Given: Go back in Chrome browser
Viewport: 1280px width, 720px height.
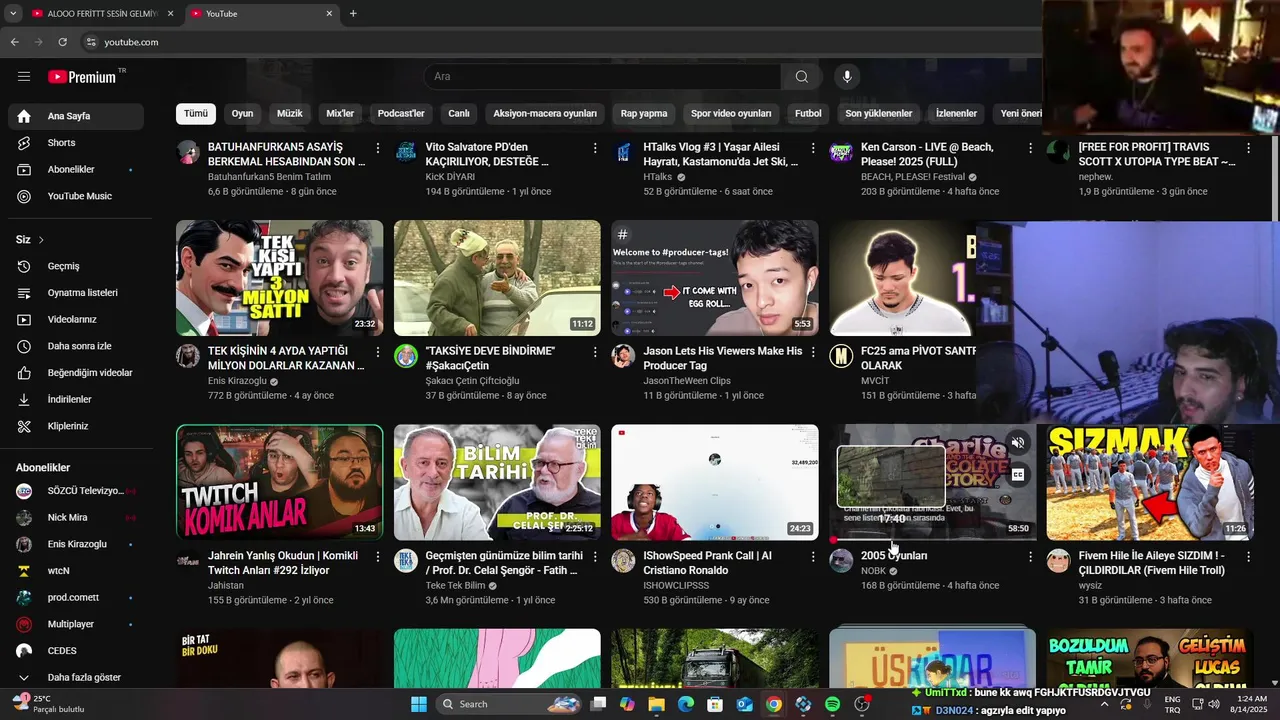Looking at the screenshot, I should pos(14,42).
